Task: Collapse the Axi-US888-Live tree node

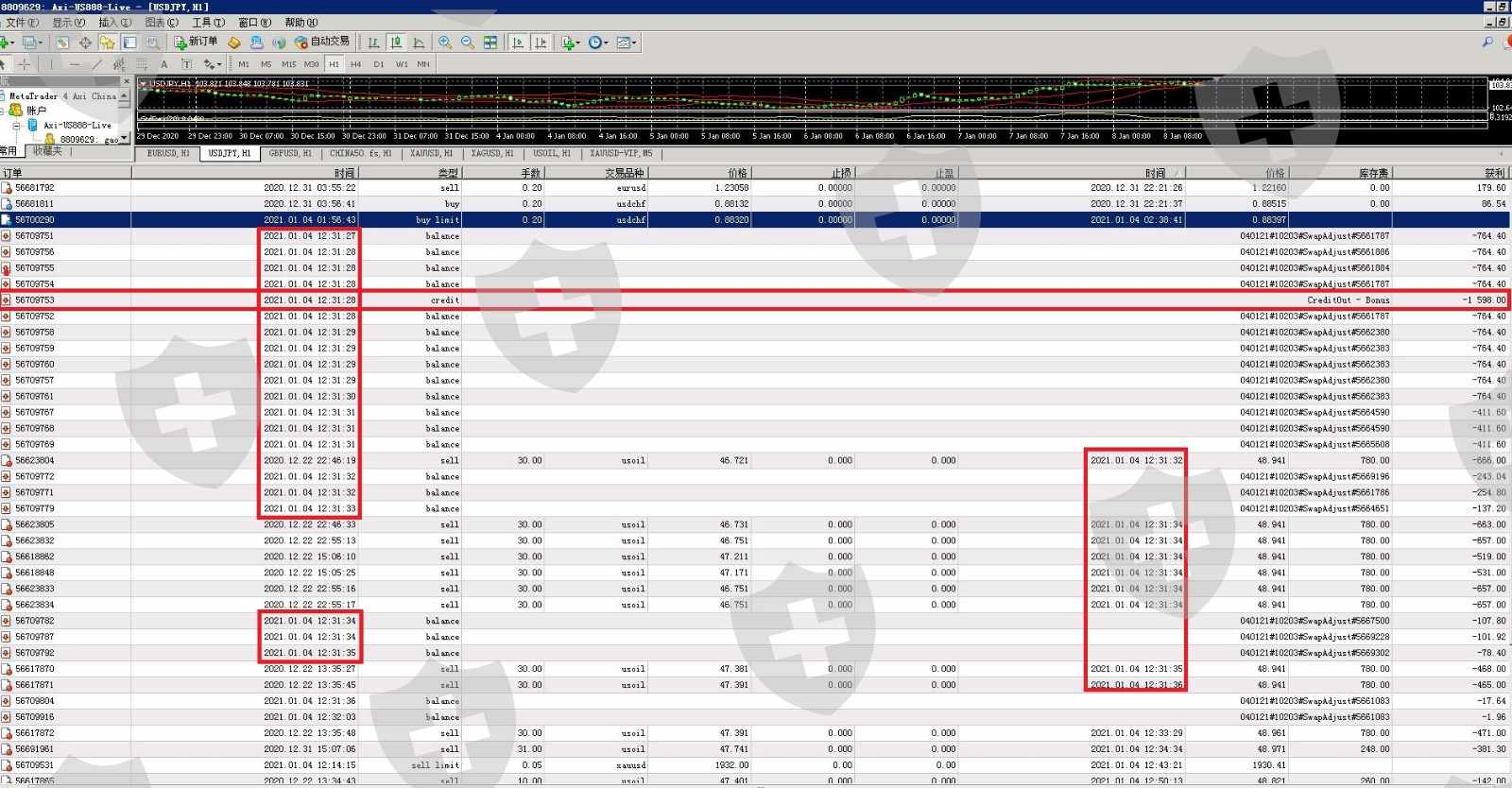Action: coord(16,125)
